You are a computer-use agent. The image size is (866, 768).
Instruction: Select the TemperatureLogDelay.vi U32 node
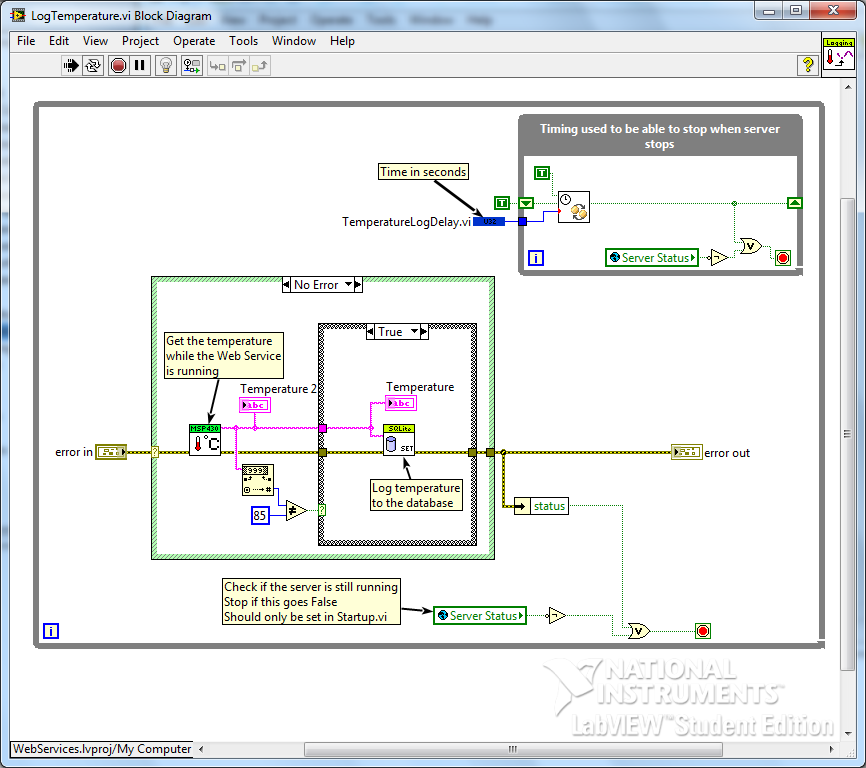(x=489, y=222)
